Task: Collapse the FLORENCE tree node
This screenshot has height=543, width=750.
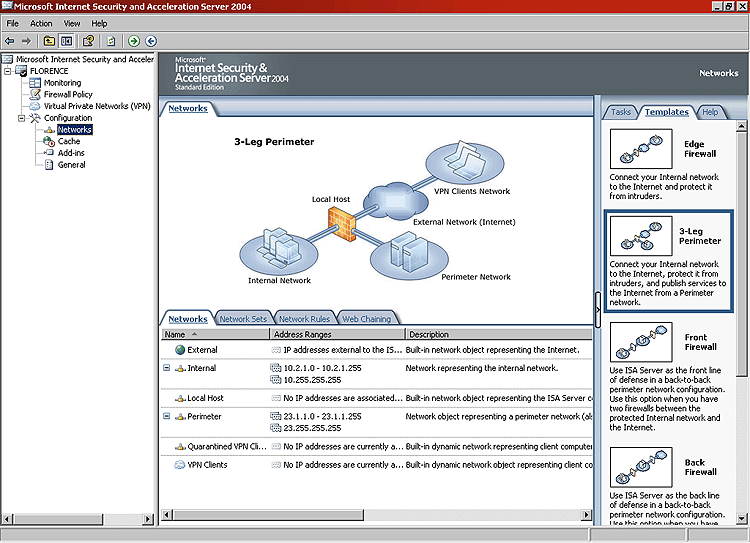Action: [x=8, y=71]
